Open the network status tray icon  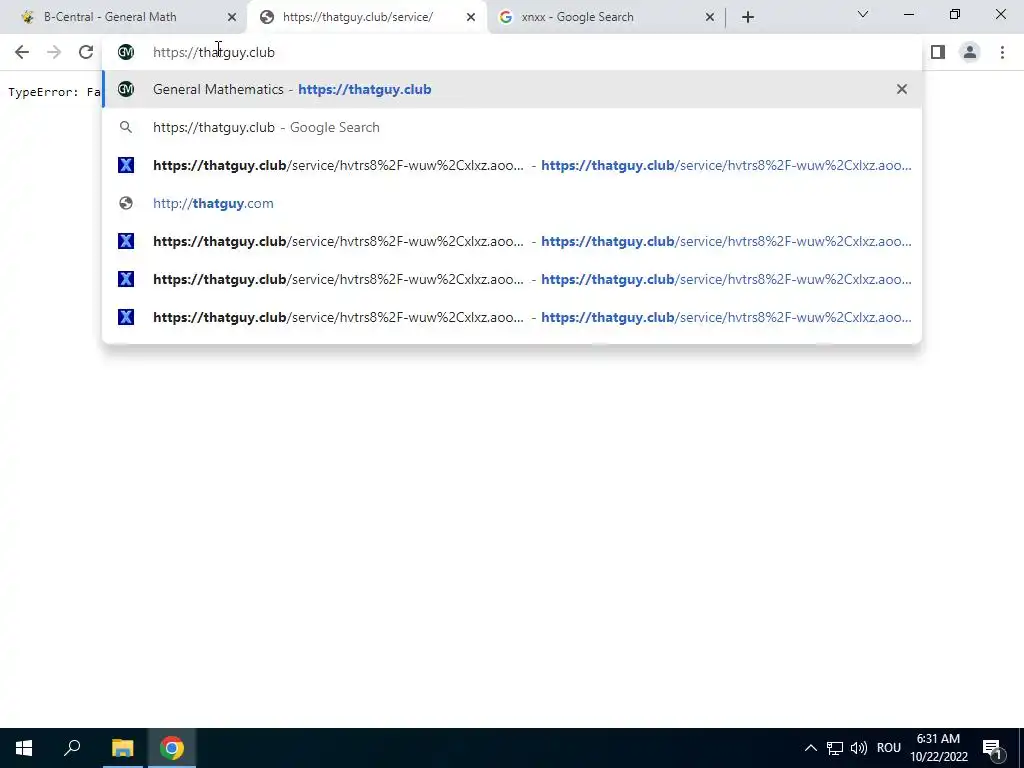coord(835,748)
